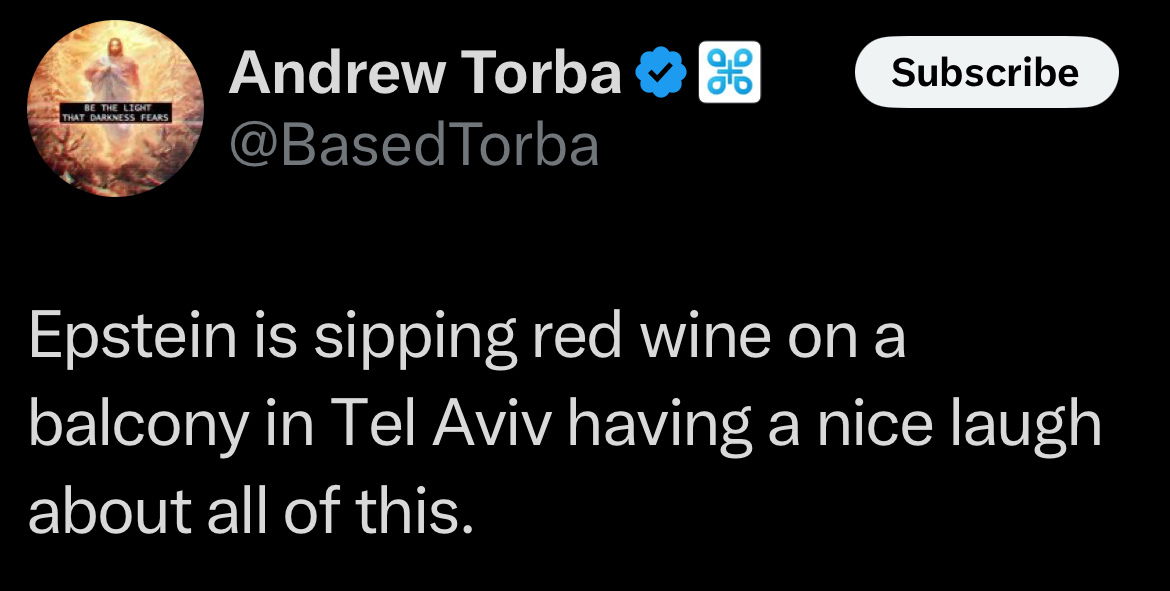Open the tweet text about Epstein
The image size is (1170, 591).
coord(565,425)
